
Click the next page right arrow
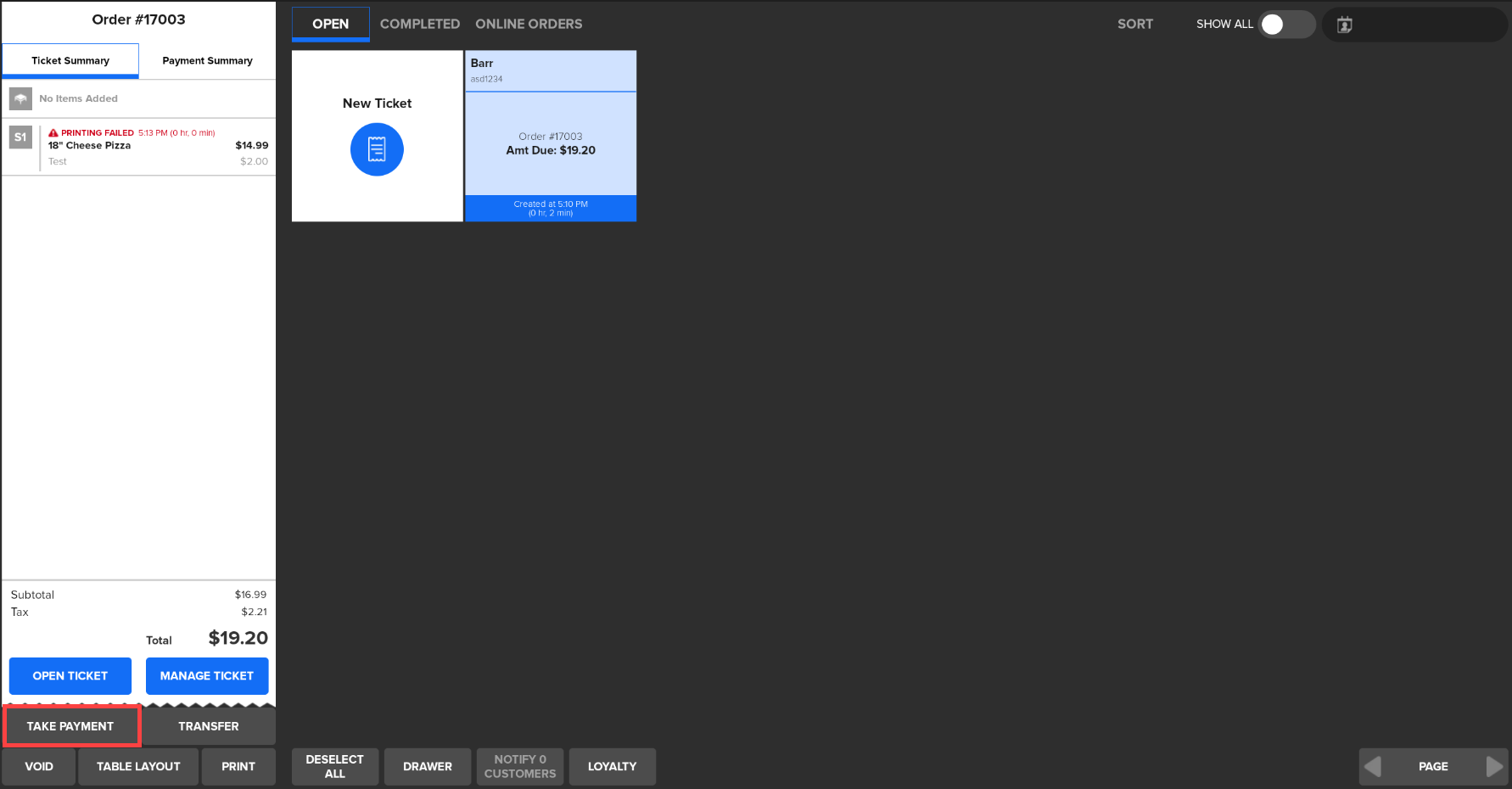click(x=1494, y=766)
